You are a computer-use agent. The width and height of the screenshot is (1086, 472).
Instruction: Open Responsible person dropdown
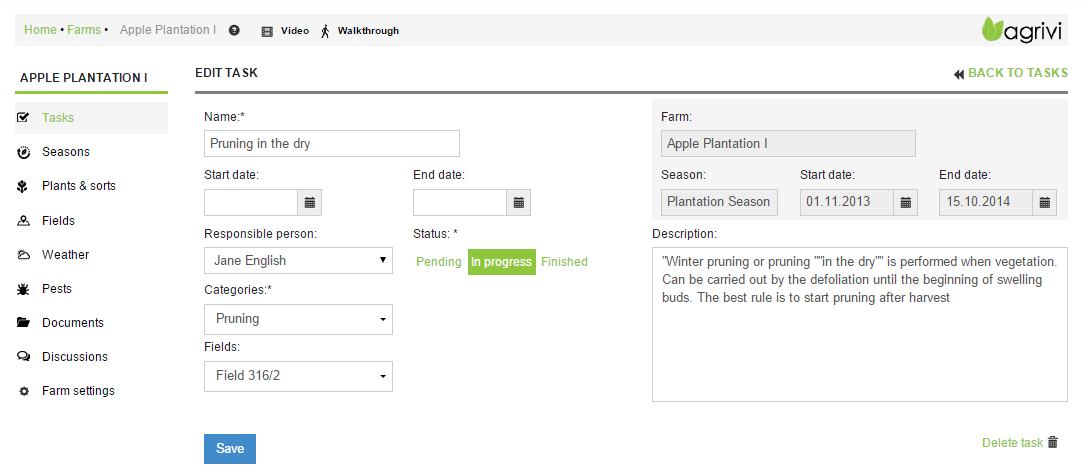pos(297,261)
